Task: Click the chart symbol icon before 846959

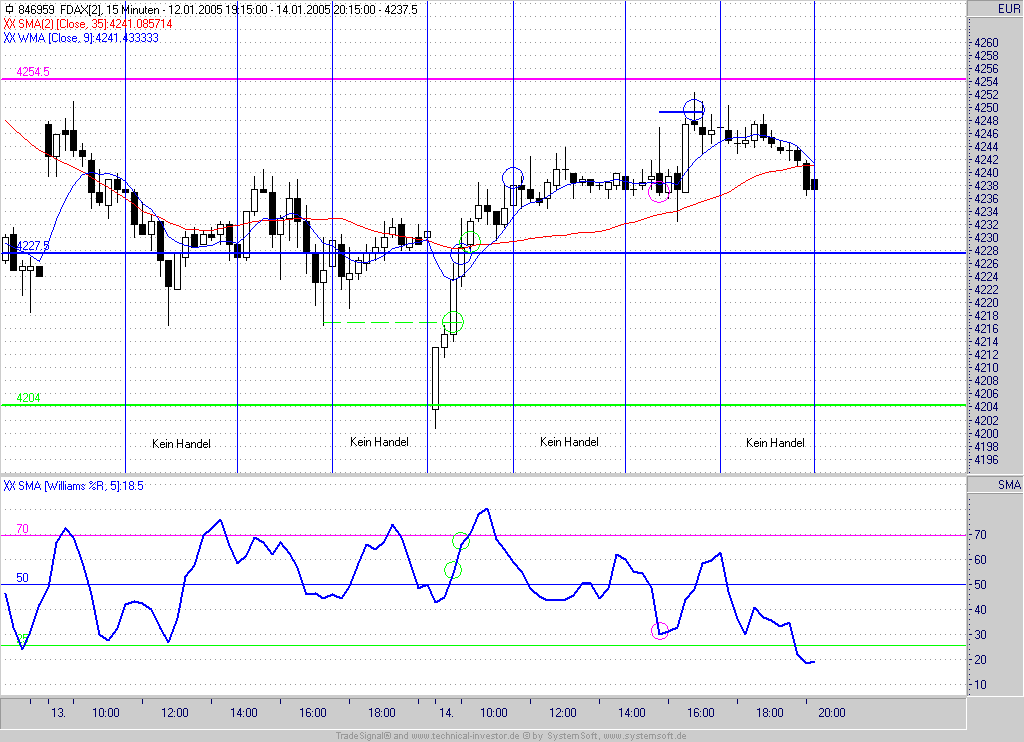Action: pyautogui.click(x=9, y=9)
